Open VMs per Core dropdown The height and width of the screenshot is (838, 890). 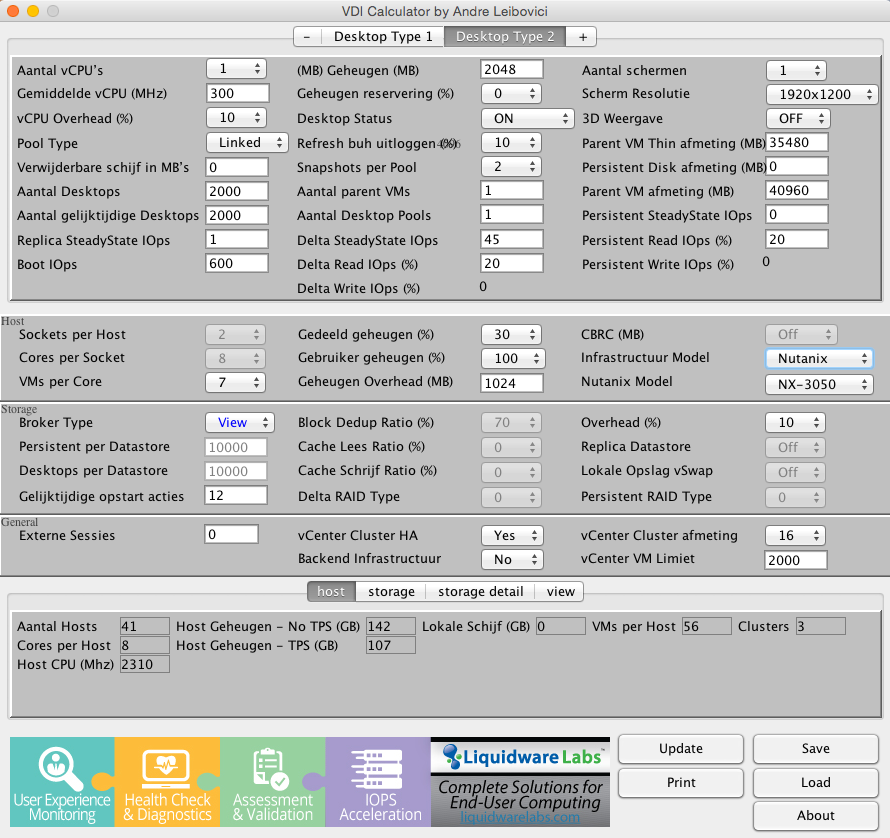[x=235, y=383]
